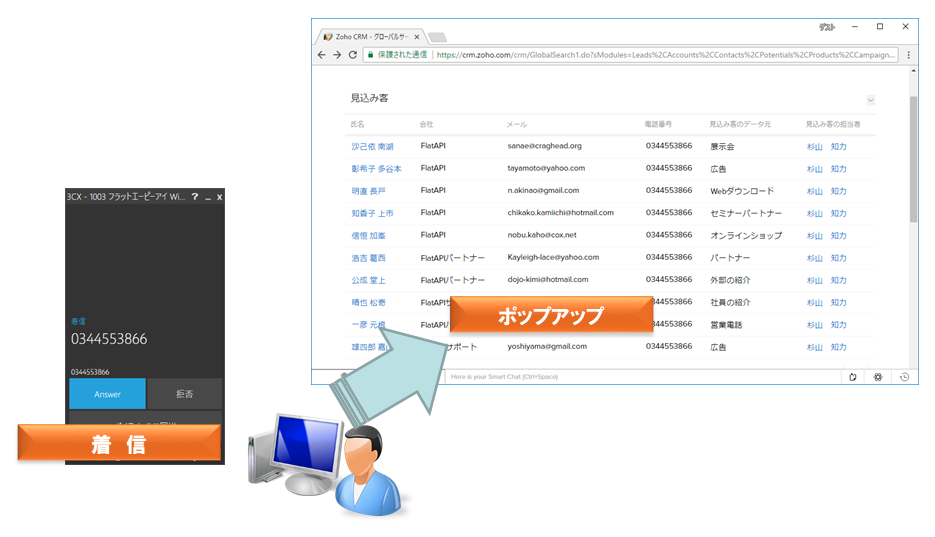This screenshot has width=935, height=537.
Task: Click the 見込み客 section heading
Action: click(x=369, y=98)
